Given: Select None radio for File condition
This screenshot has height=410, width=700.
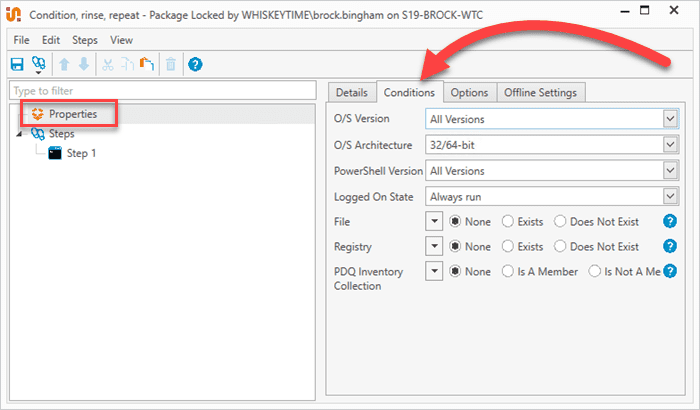Looking at the screenshot, I should tap(454, 222).
